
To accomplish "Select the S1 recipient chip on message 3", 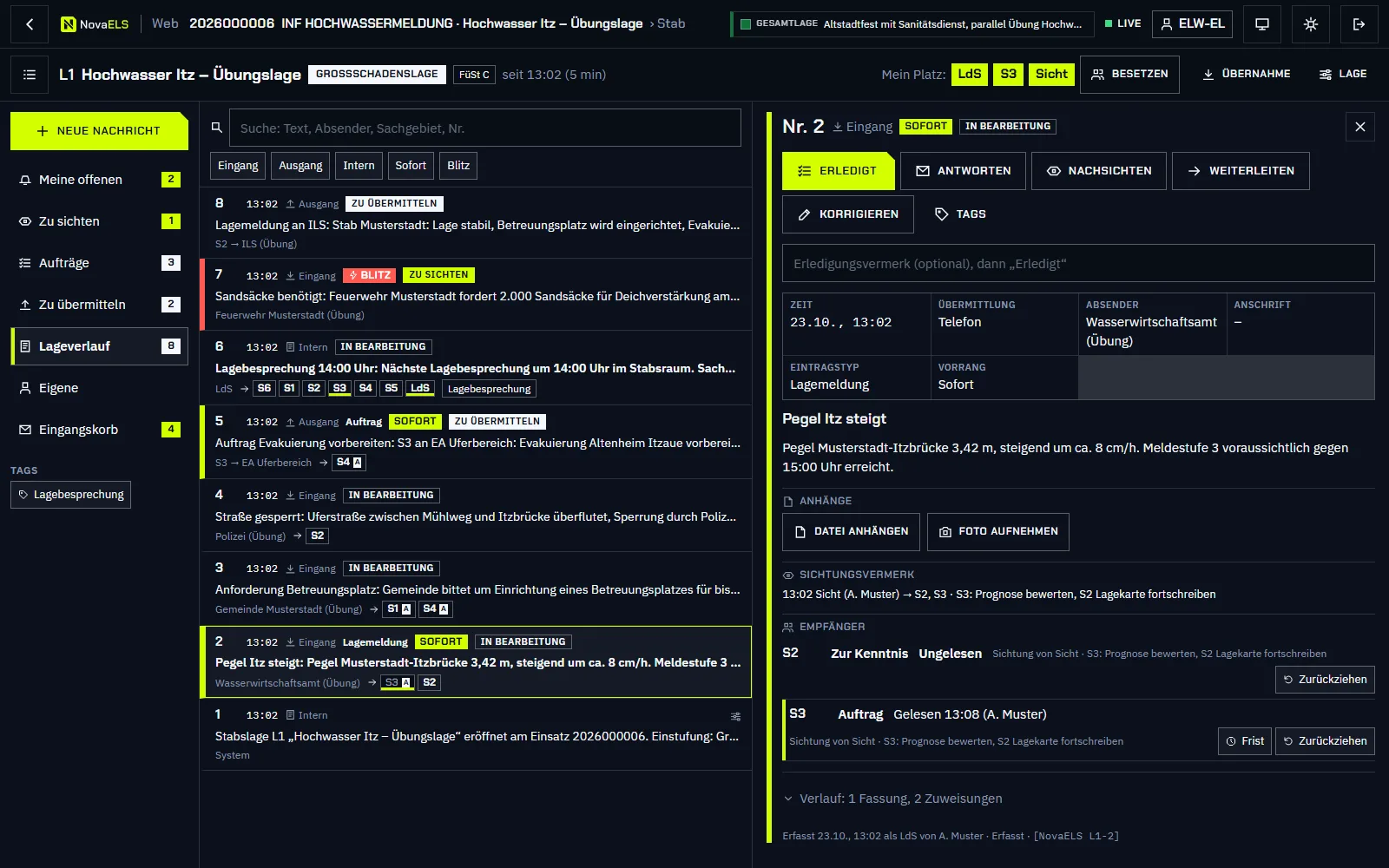I will [x=398, y=609].
